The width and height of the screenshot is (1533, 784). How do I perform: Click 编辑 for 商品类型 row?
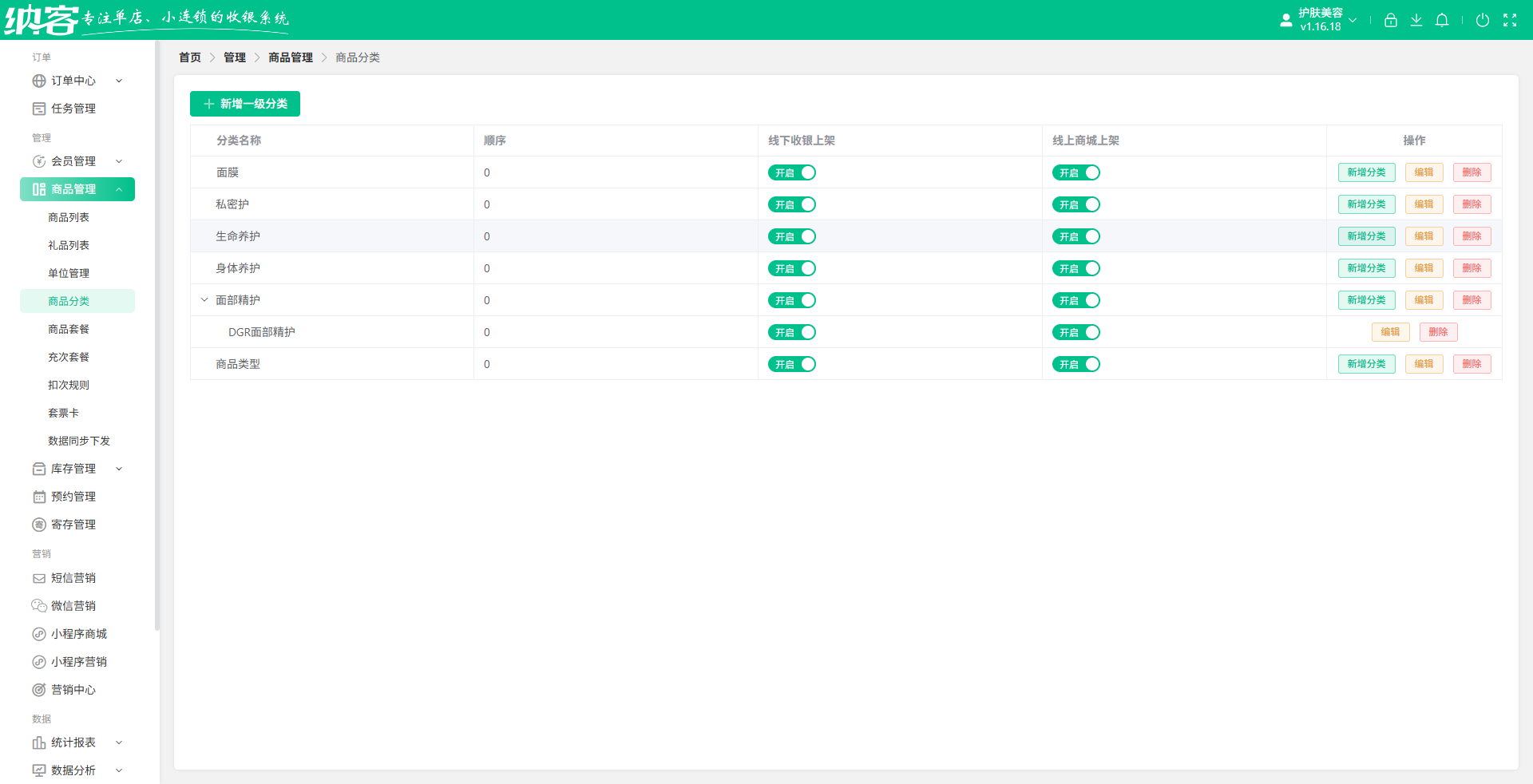click(x=1424, y=364)
